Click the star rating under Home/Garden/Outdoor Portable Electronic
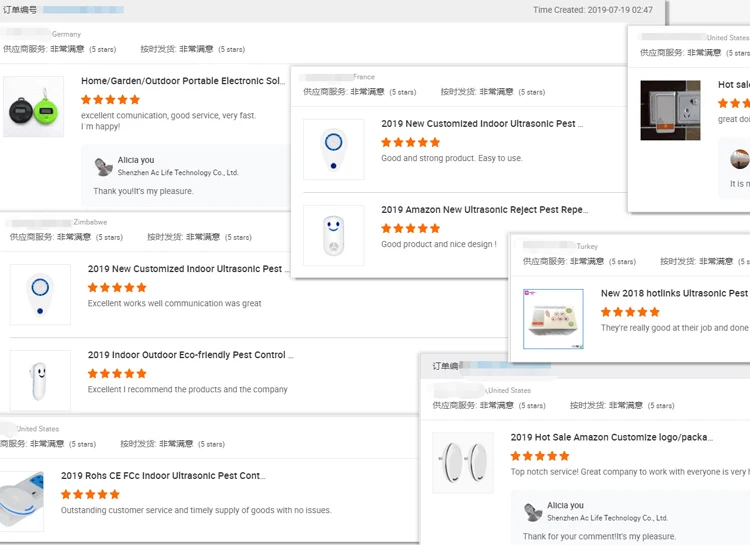This screenshot has height=550, width=750. coord(110,100)
